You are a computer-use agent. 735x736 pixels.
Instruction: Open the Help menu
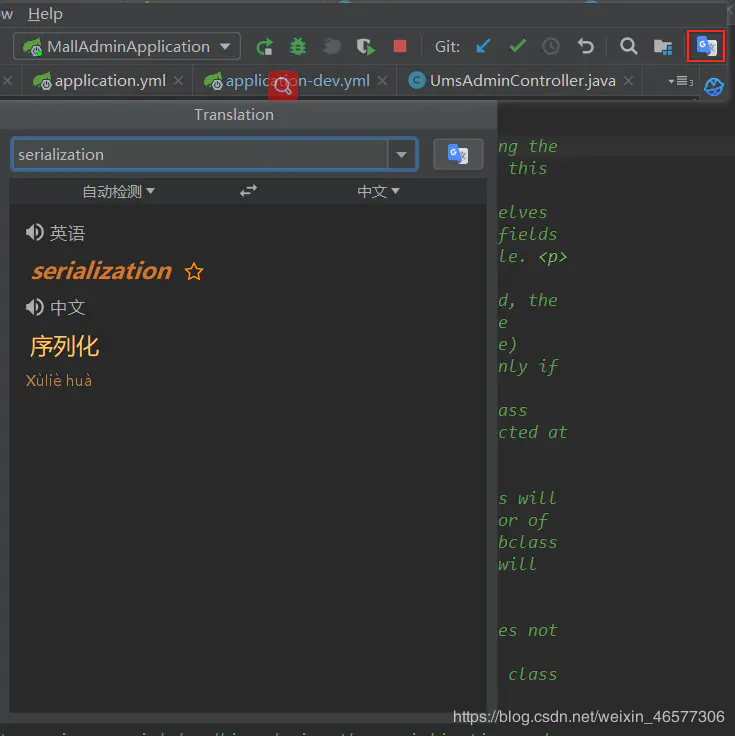pos(45,14)
